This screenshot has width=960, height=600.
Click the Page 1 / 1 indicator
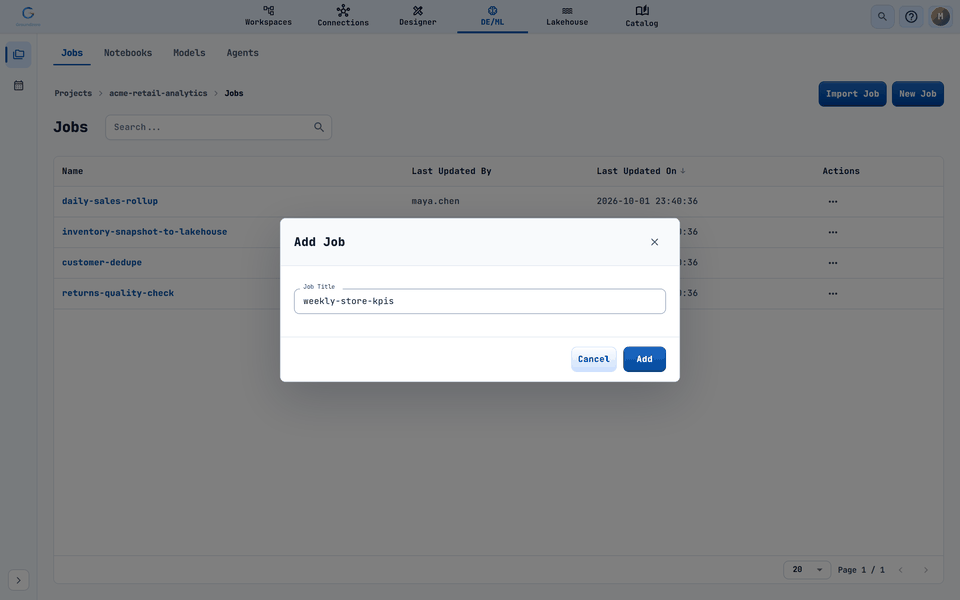[861, 570]
